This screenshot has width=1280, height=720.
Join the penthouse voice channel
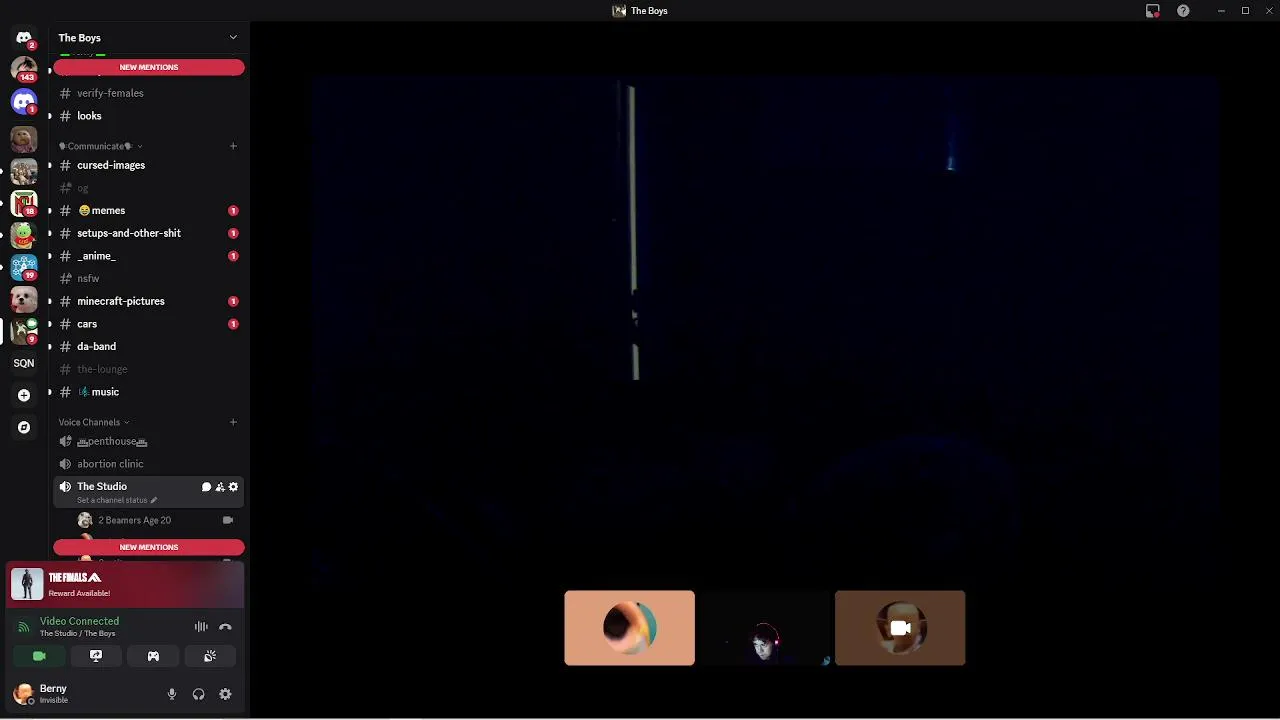(x=149, y=441)
